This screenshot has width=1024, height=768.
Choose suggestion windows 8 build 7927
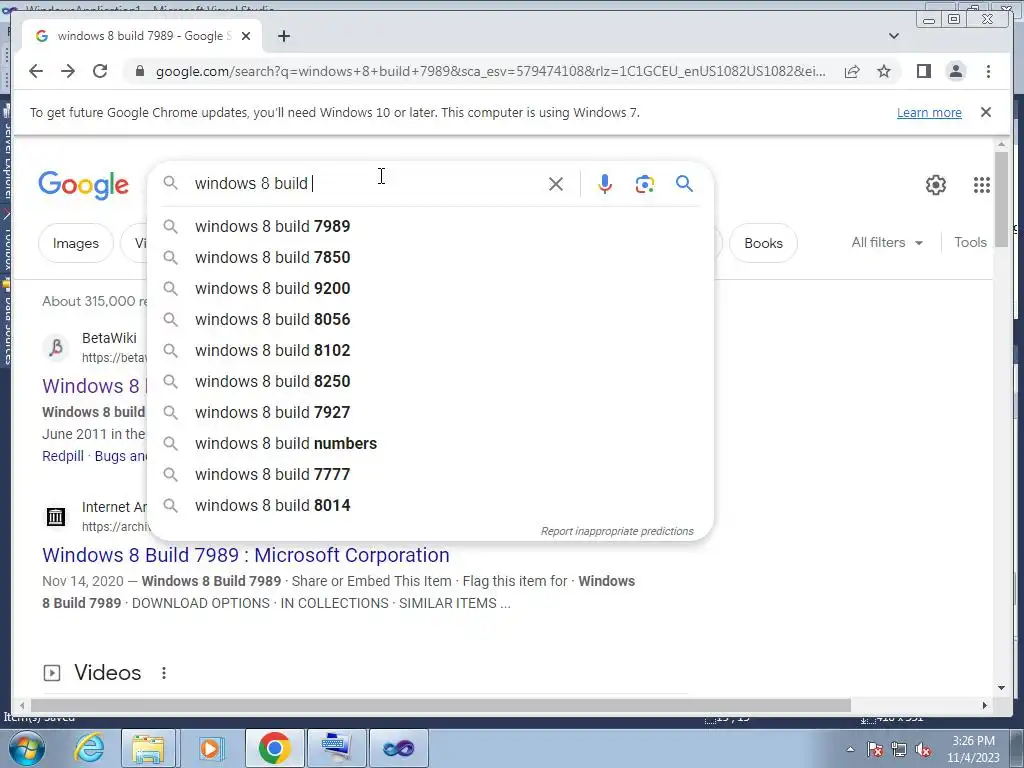click(x=431, y=412)
